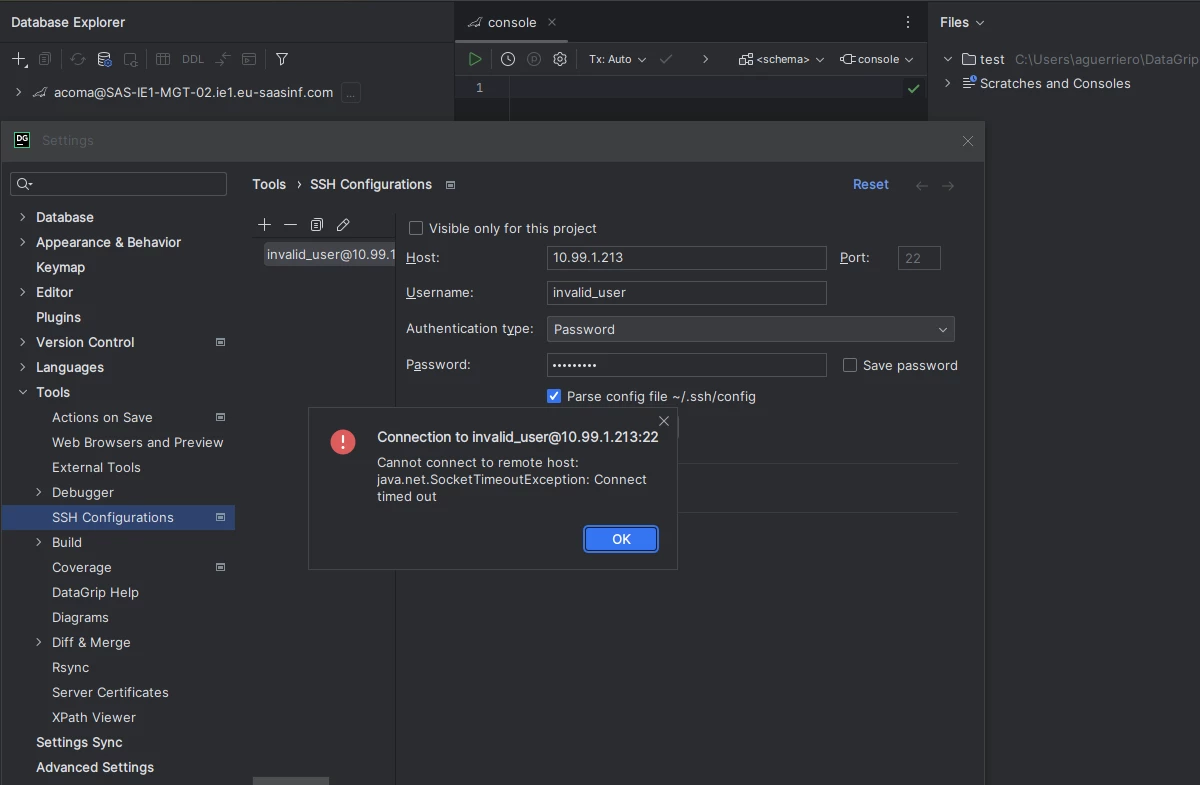Switch to the console editor tab
This screenshot has height=785, width=1200.
point(512,22)
